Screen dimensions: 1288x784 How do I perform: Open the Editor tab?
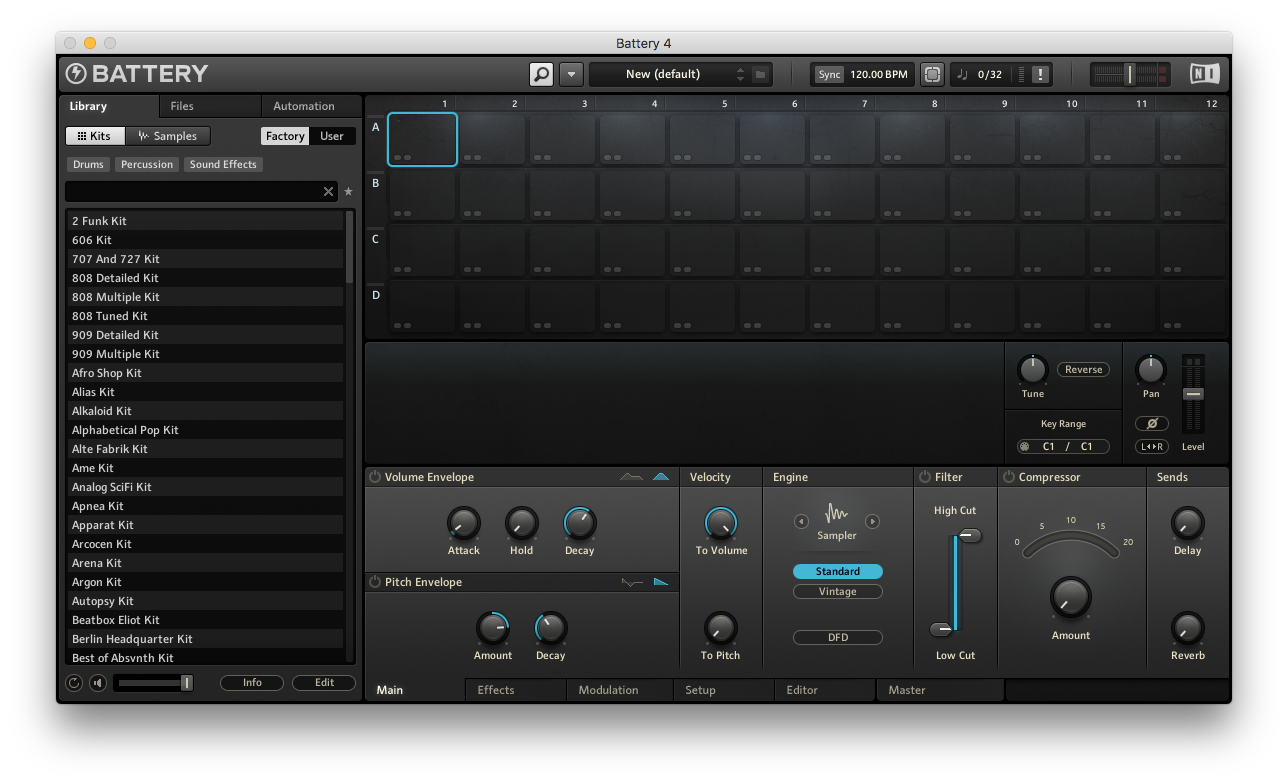826,690
